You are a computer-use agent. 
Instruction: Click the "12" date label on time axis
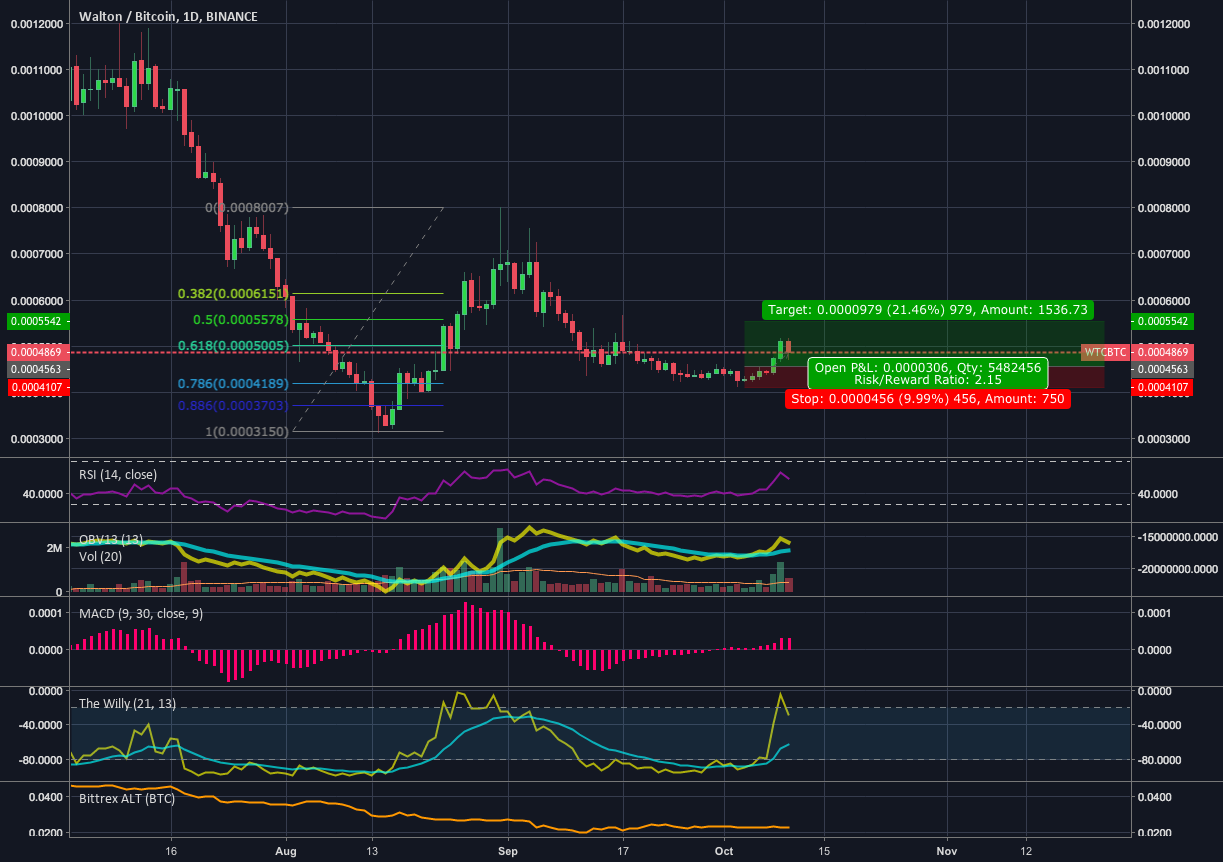coord(1027,850)
